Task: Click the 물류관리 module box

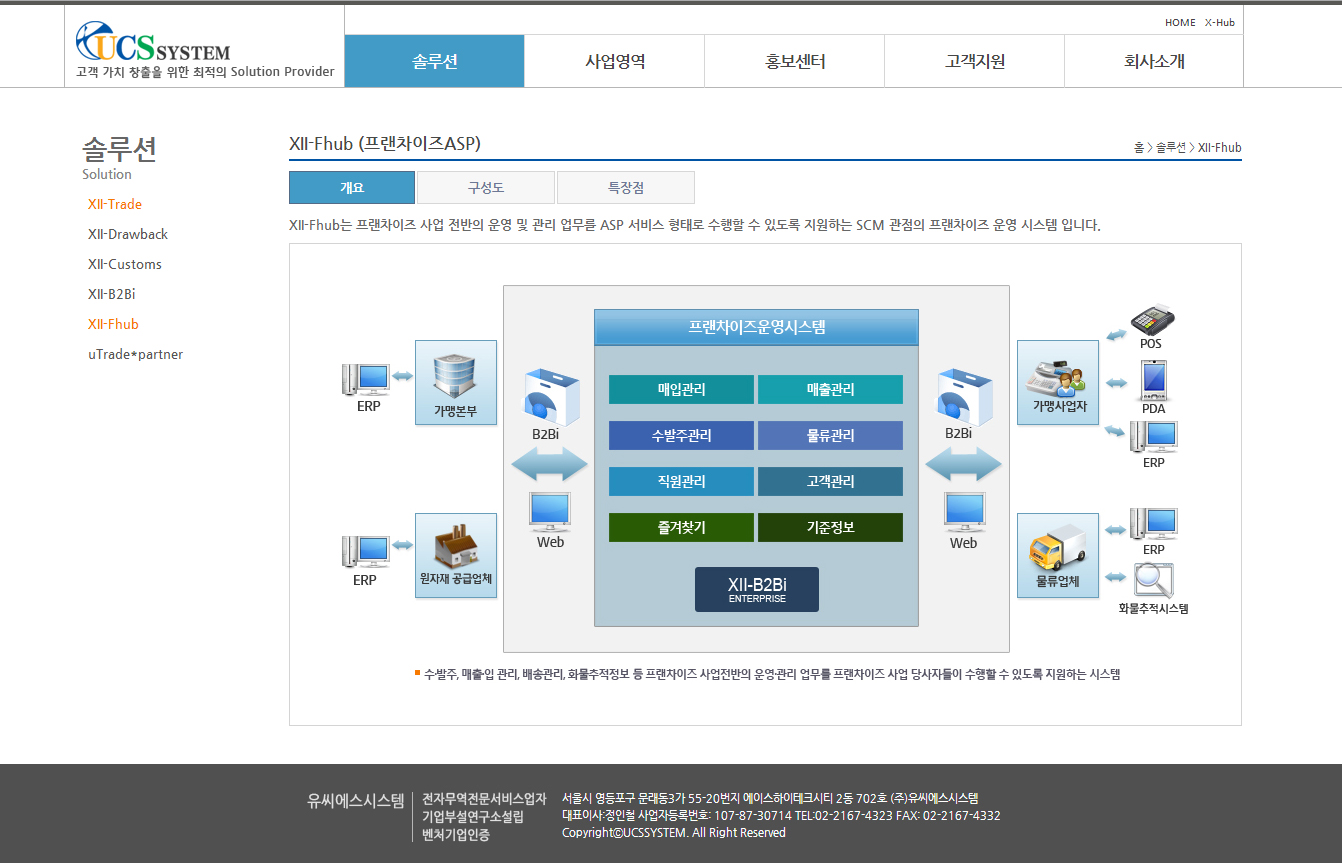Action: (x=830, y=435)
